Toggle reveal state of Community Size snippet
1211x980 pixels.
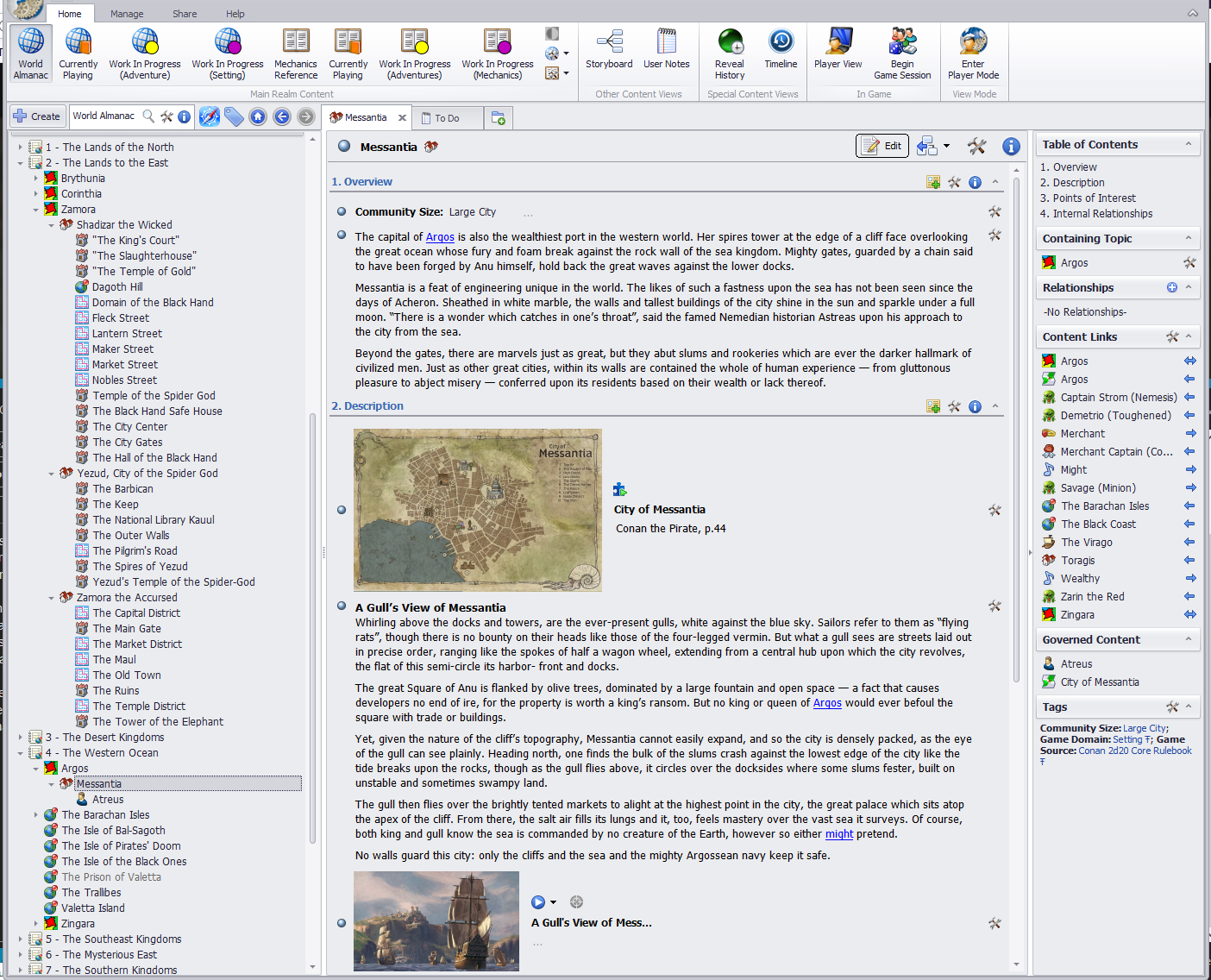coord(342,211)
